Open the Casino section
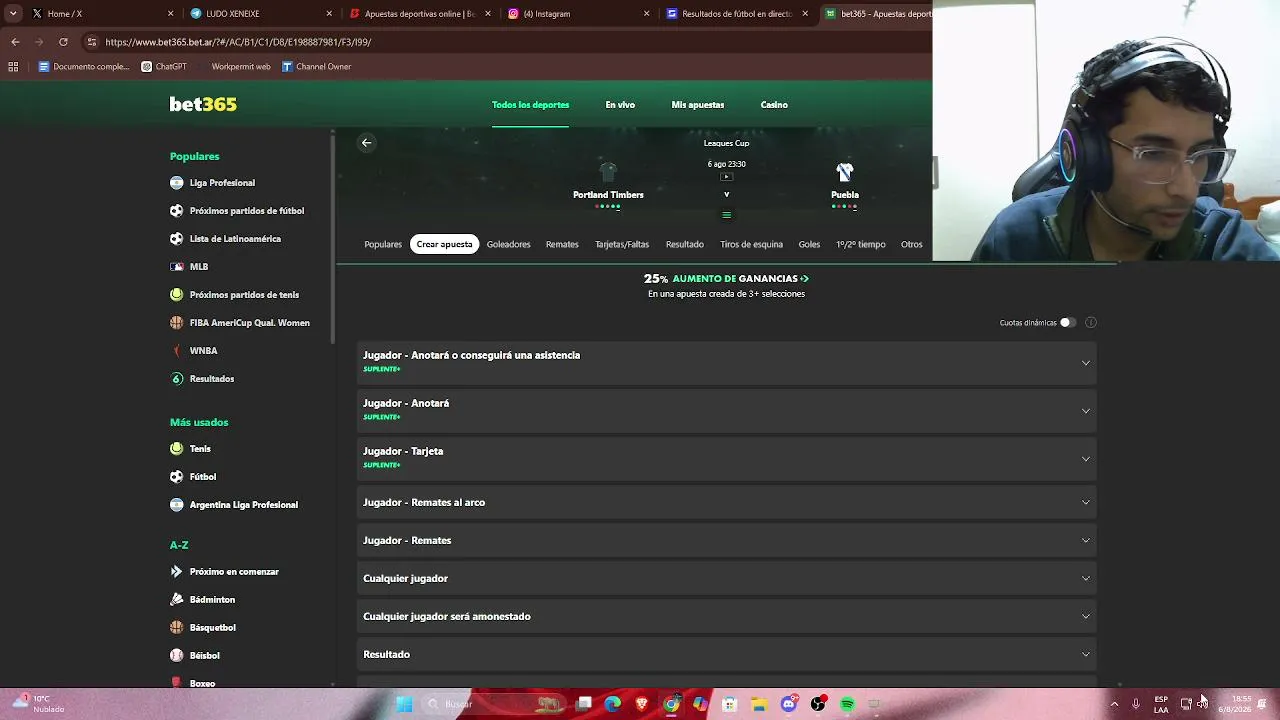The height and width of the screenshot is (720, 1280). click(x=774, y=105)
